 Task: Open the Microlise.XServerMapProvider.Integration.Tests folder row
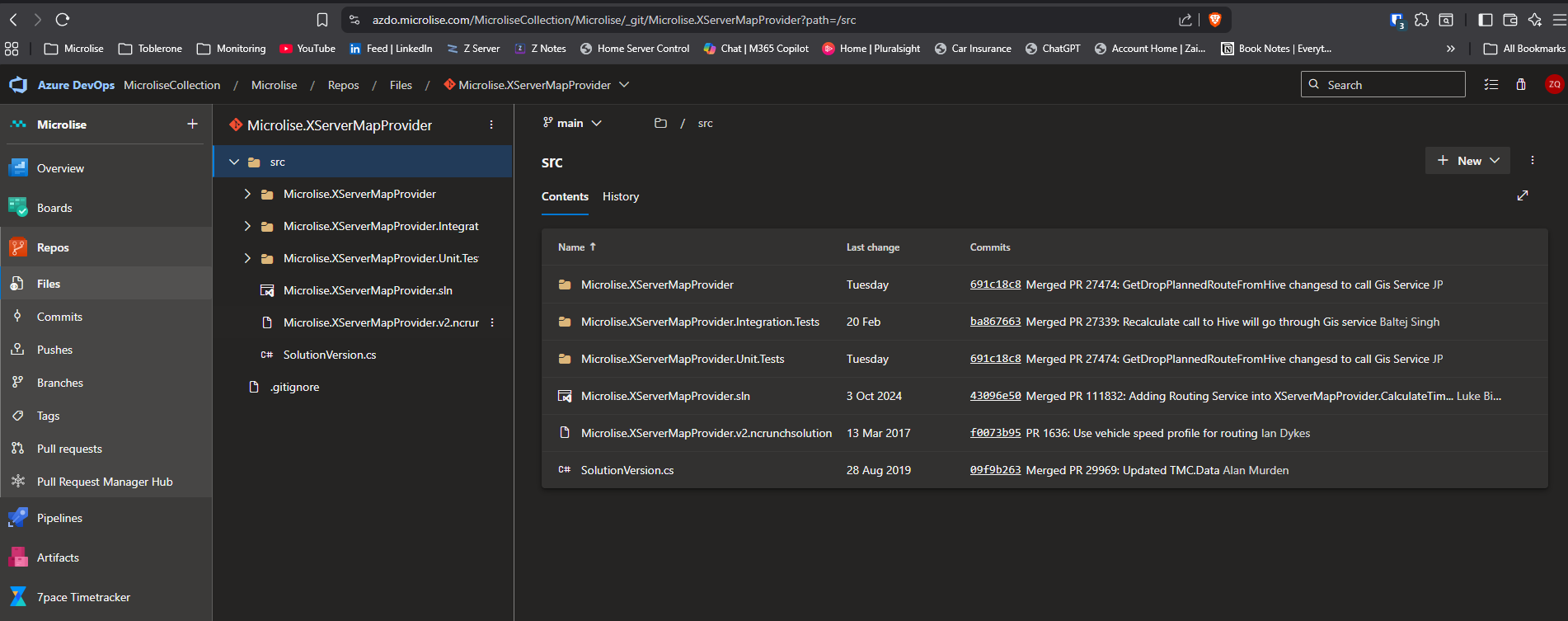pos(1045,322)
